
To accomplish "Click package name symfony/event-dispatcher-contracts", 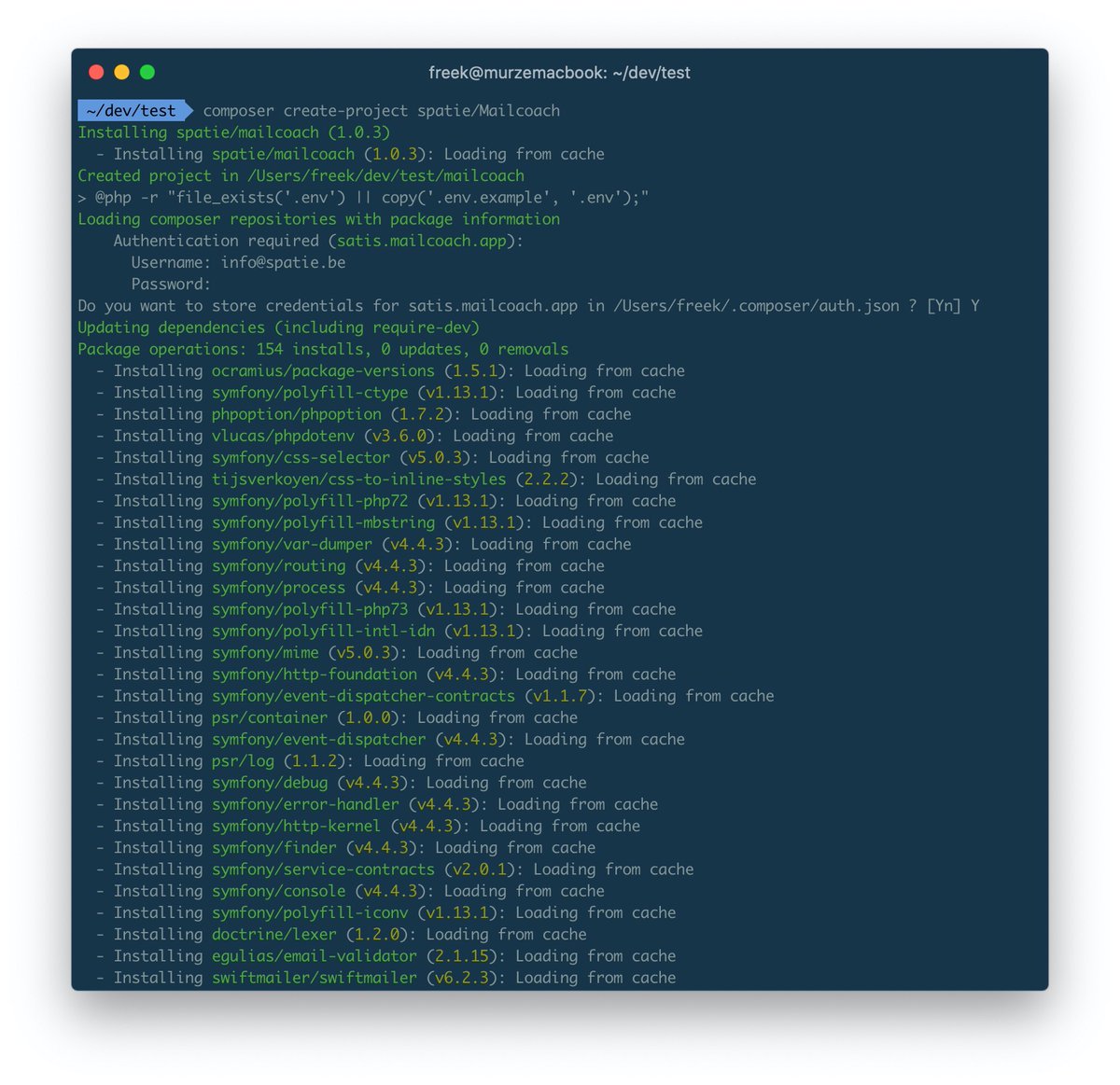I will 363,696.
